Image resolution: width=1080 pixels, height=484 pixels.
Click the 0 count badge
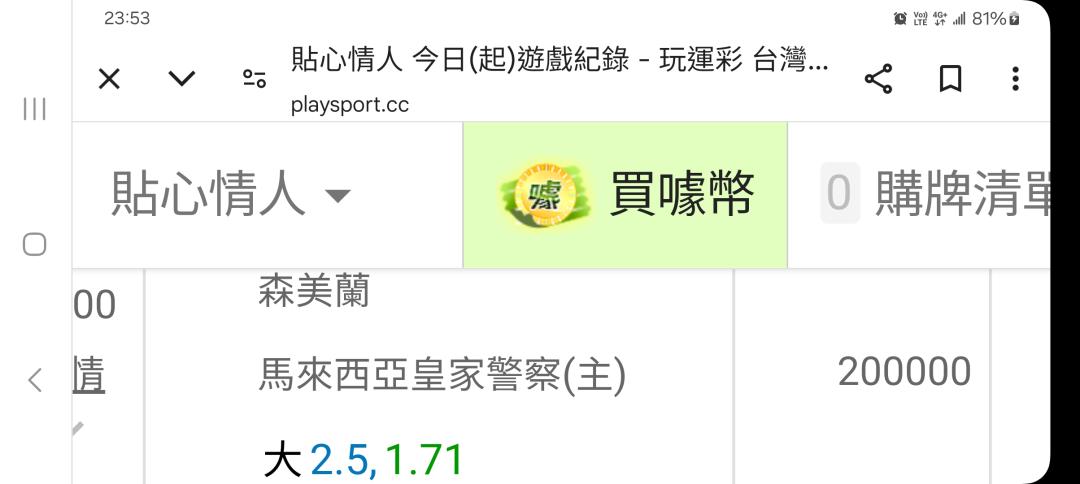tap(839, 193)
